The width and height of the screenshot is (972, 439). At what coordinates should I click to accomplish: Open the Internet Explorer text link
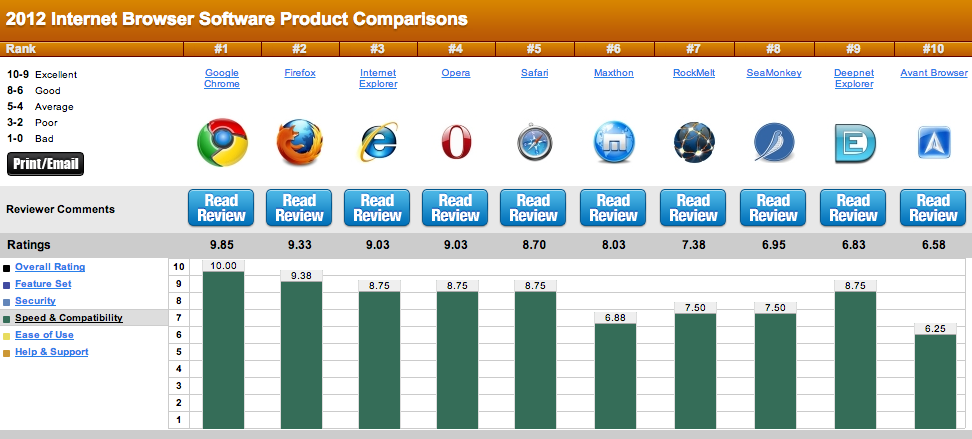378,78
